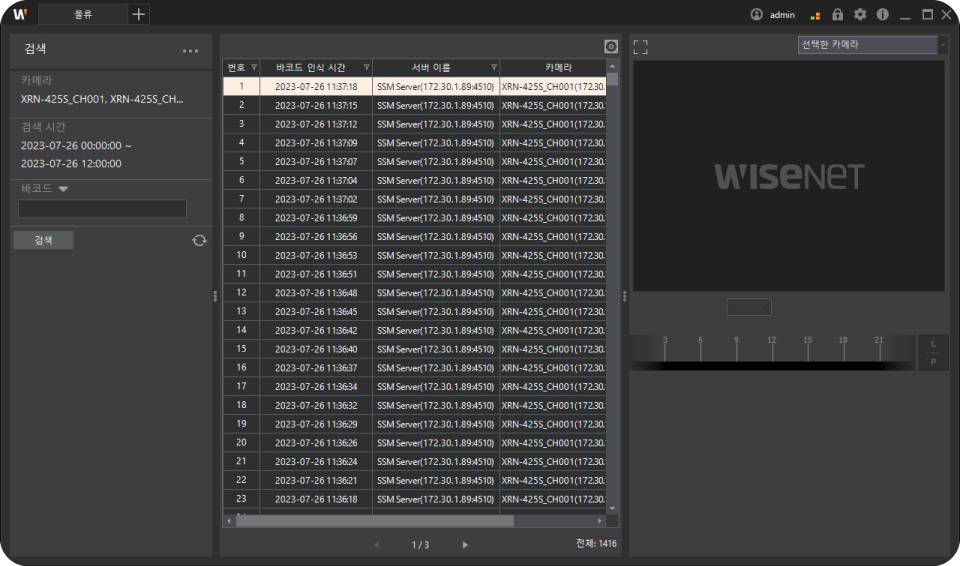960x566 pixels.
Task: Click the Wisenet W logo icon
Action: point(19,14)
